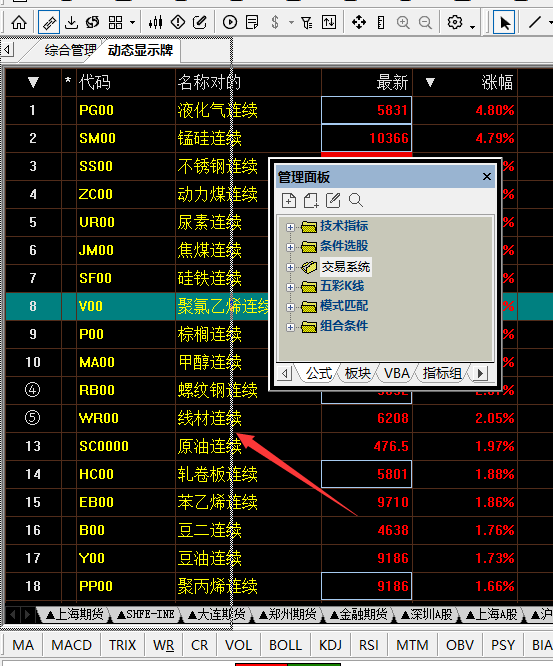Screen dimensions: 553x666
Task: Select the arrow pointer cursor tool
Action: 504,23
